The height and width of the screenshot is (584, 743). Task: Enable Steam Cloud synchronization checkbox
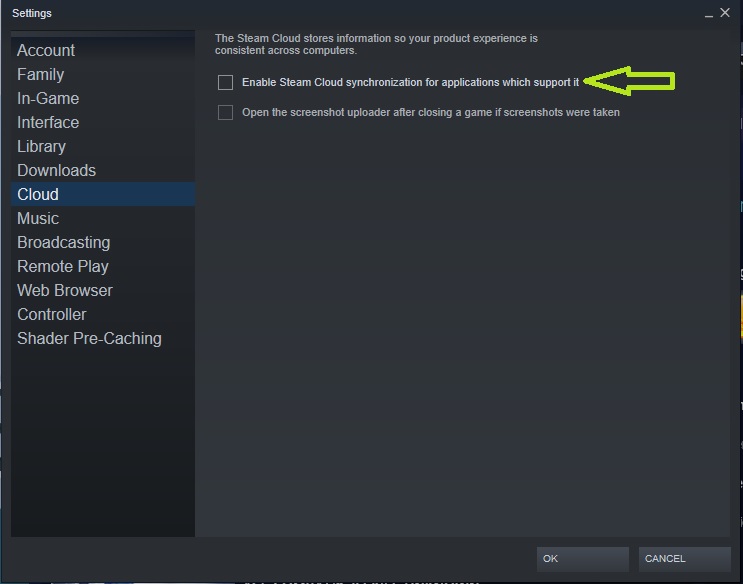click(225, 82)
